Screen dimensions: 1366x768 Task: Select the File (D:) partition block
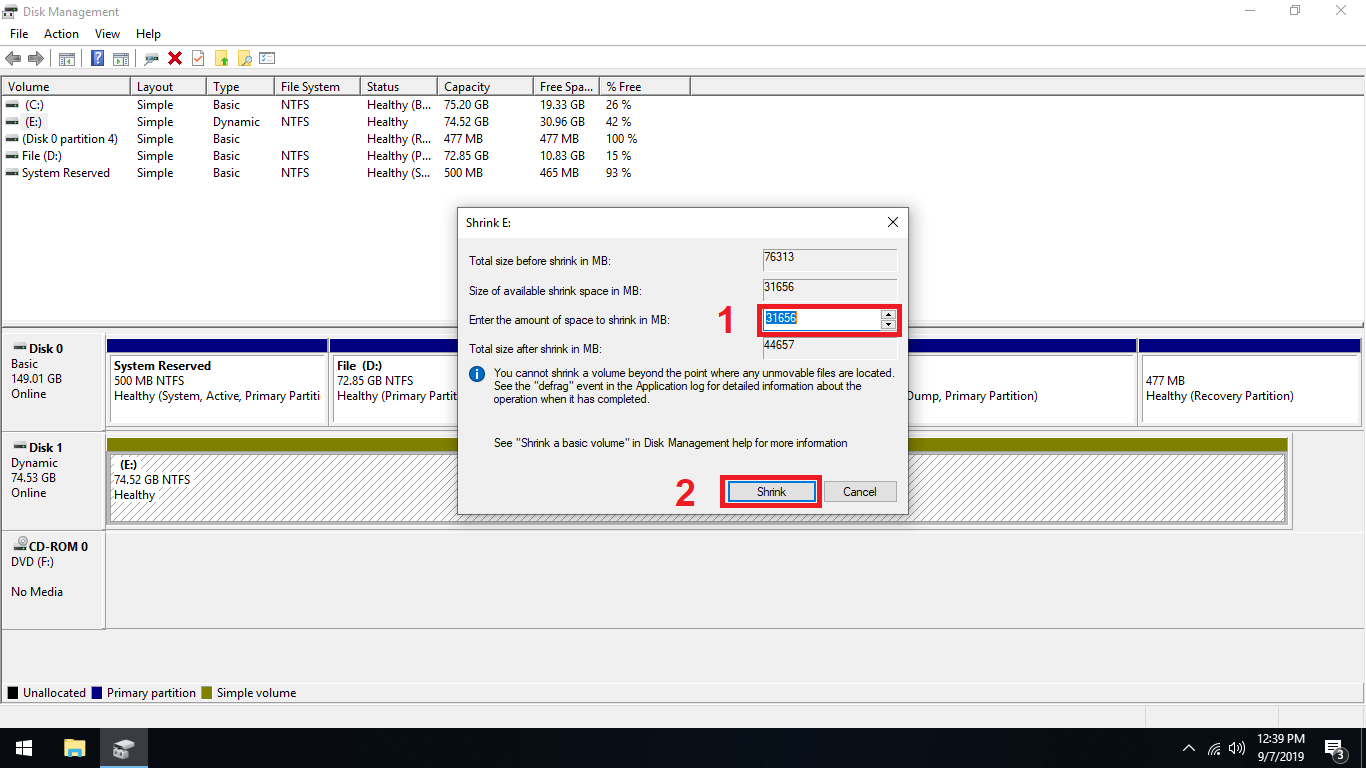(x=393, y=380)
